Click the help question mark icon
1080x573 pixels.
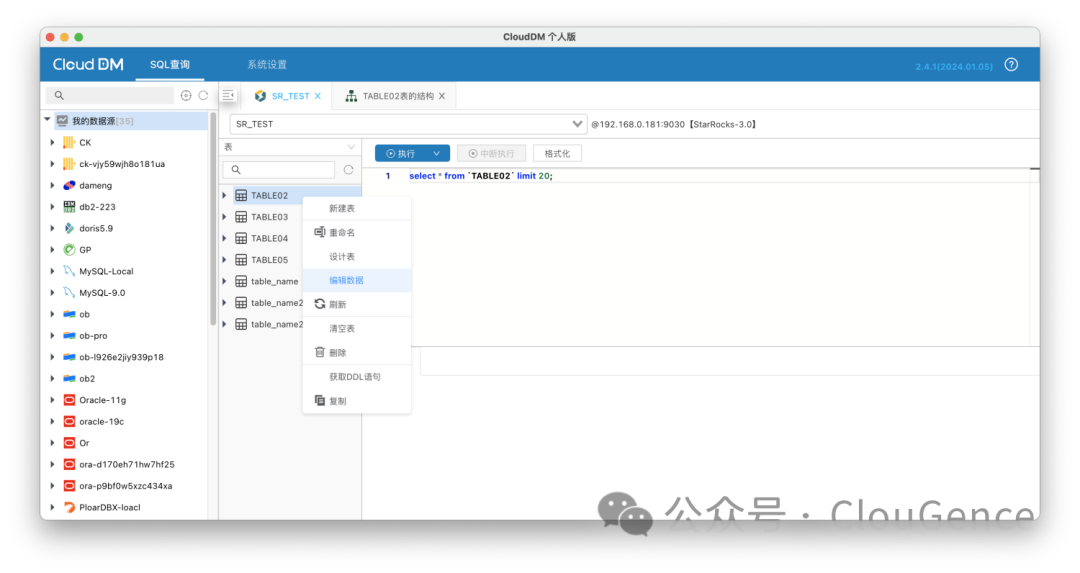pos(1010,65)
